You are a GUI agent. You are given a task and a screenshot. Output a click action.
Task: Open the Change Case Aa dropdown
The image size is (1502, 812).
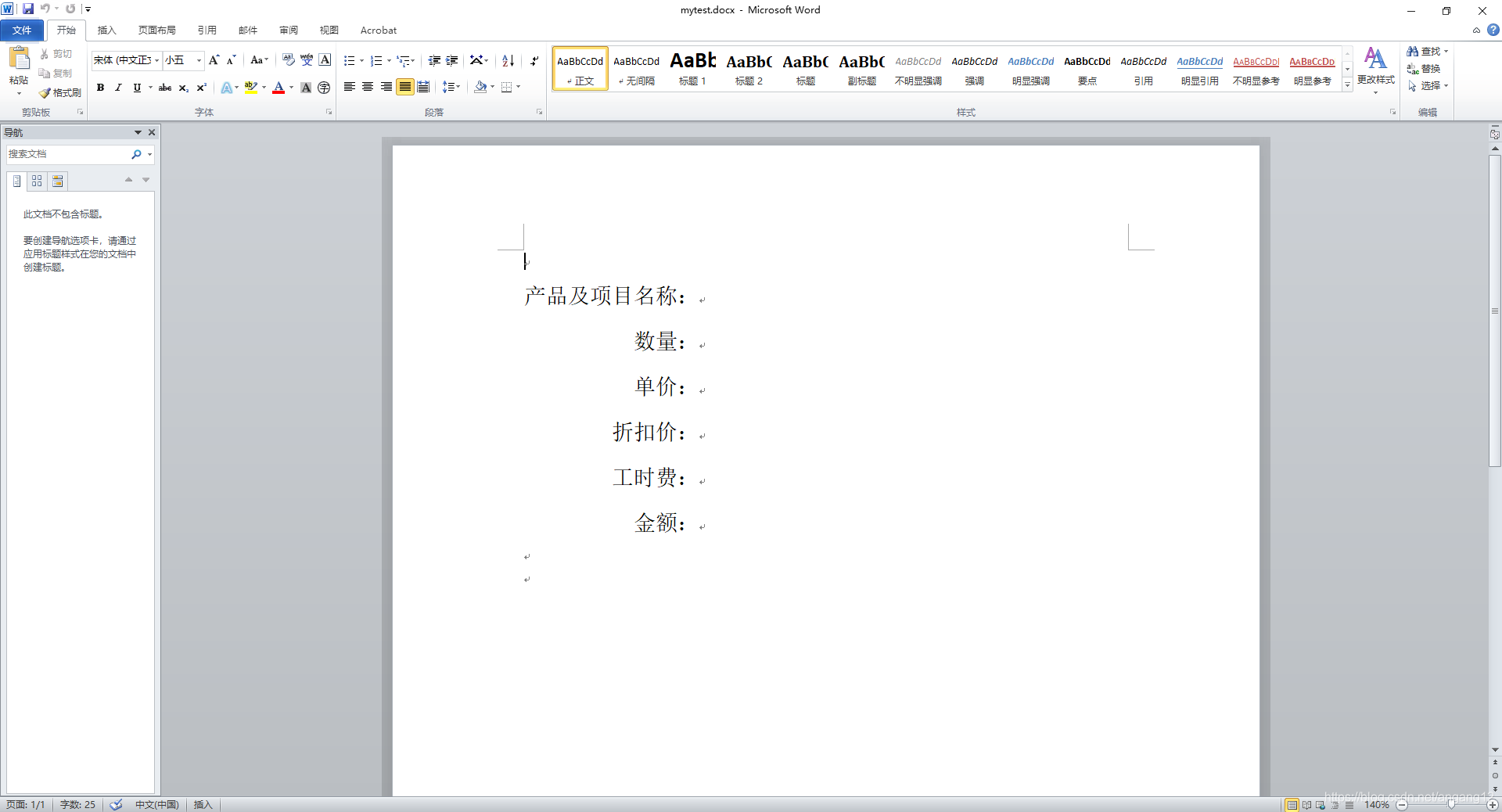point(259,60)
